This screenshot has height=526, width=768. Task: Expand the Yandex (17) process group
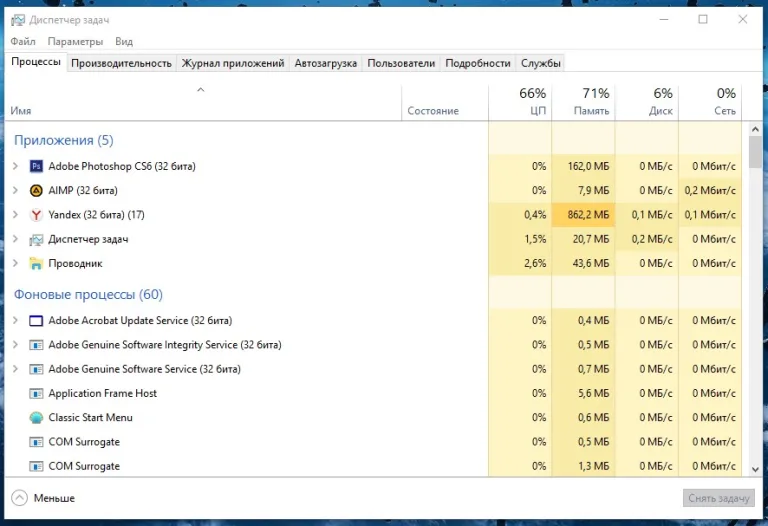(x=15, y=215)
